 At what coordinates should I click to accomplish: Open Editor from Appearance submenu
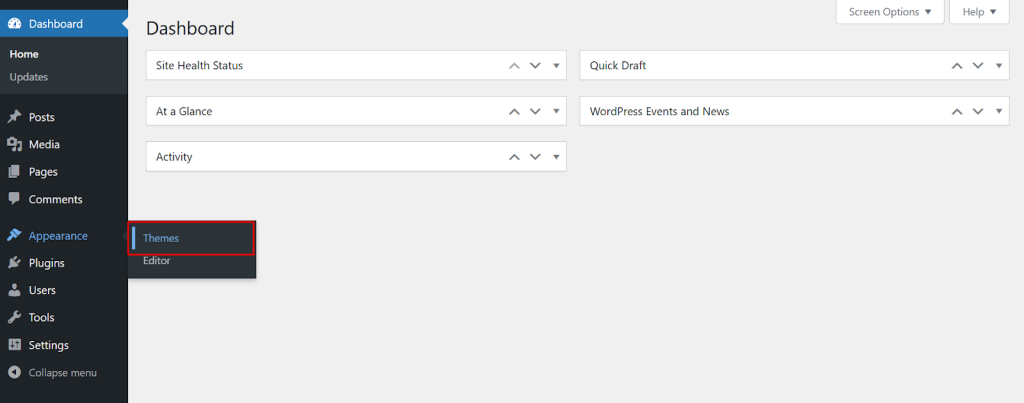click(x=157, y=261)
